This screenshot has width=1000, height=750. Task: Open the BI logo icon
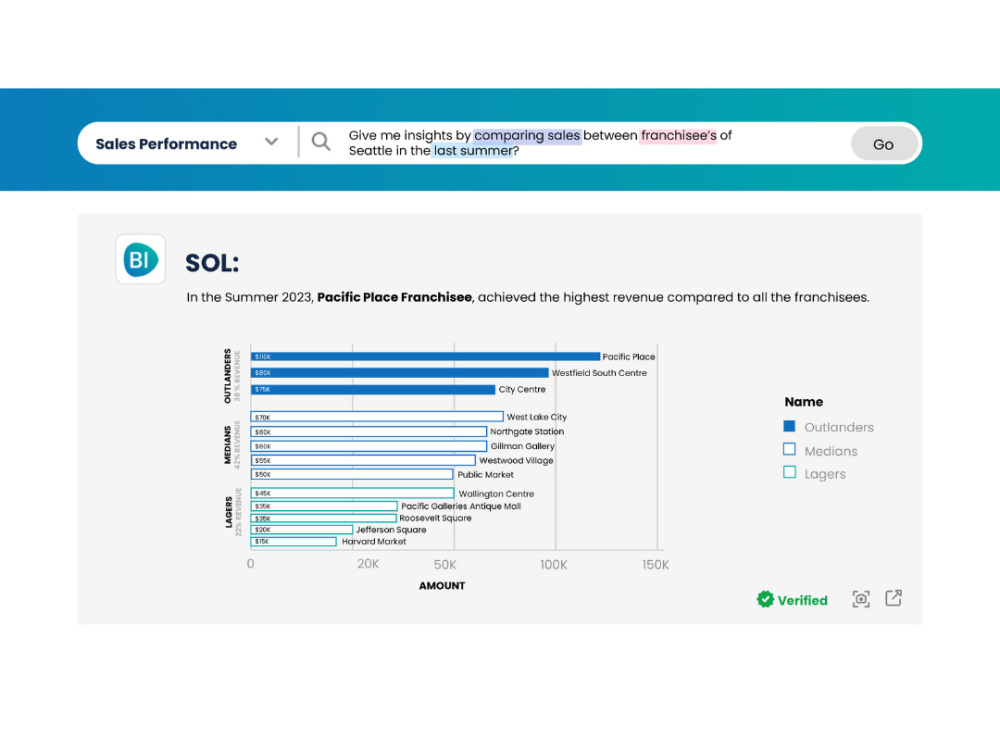140,259
